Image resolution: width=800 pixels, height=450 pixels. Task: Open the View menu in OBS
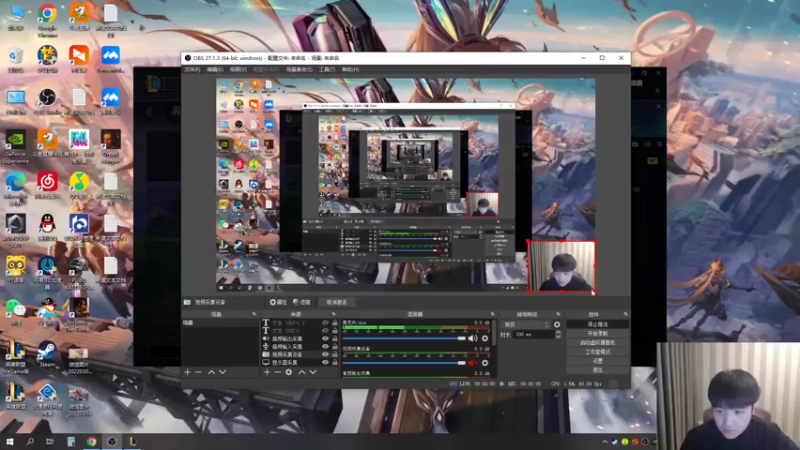point(238,69)
